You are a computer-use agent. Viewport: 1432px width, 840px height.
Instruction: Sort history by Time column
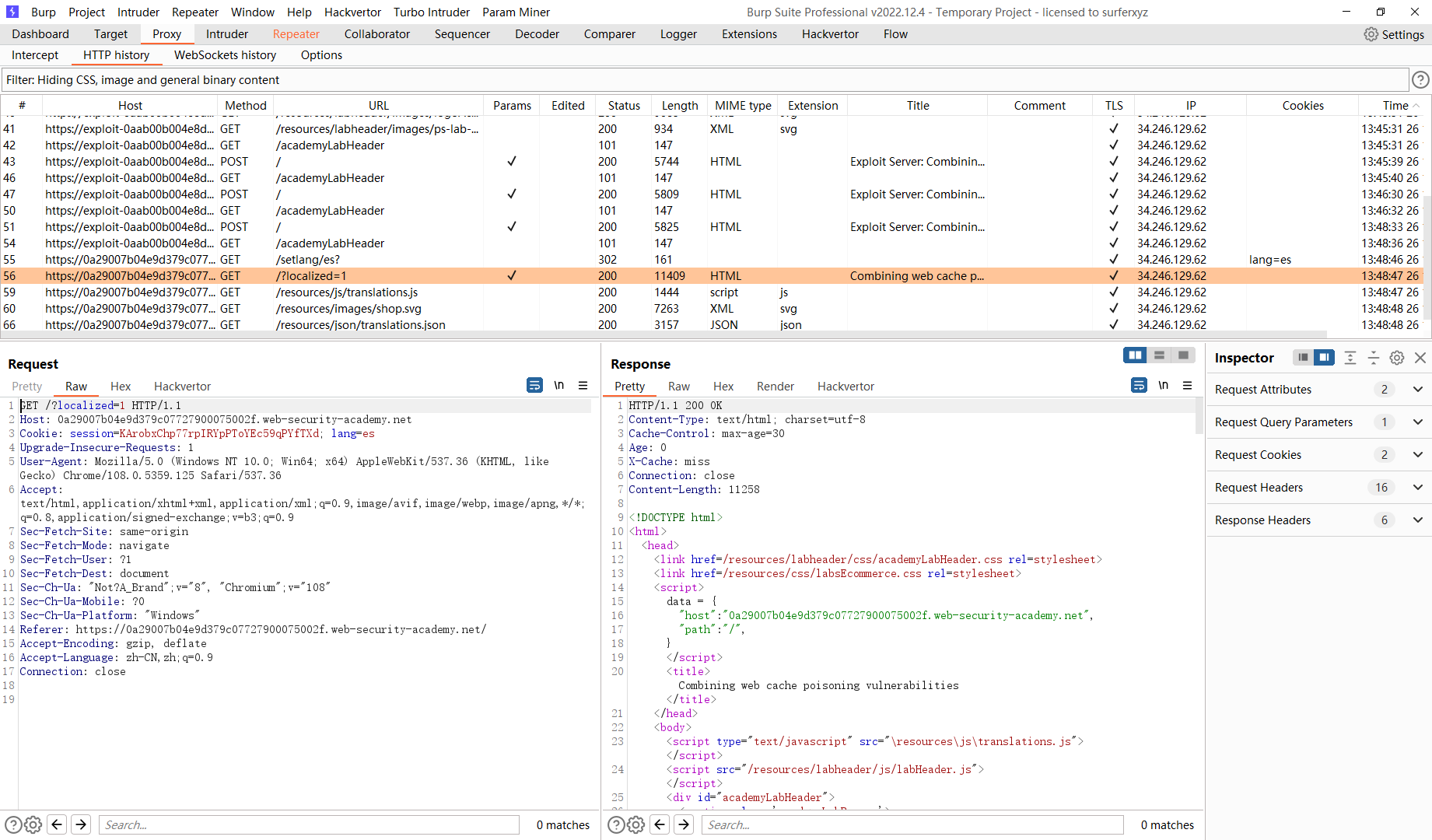click(x=1395, y=106)
